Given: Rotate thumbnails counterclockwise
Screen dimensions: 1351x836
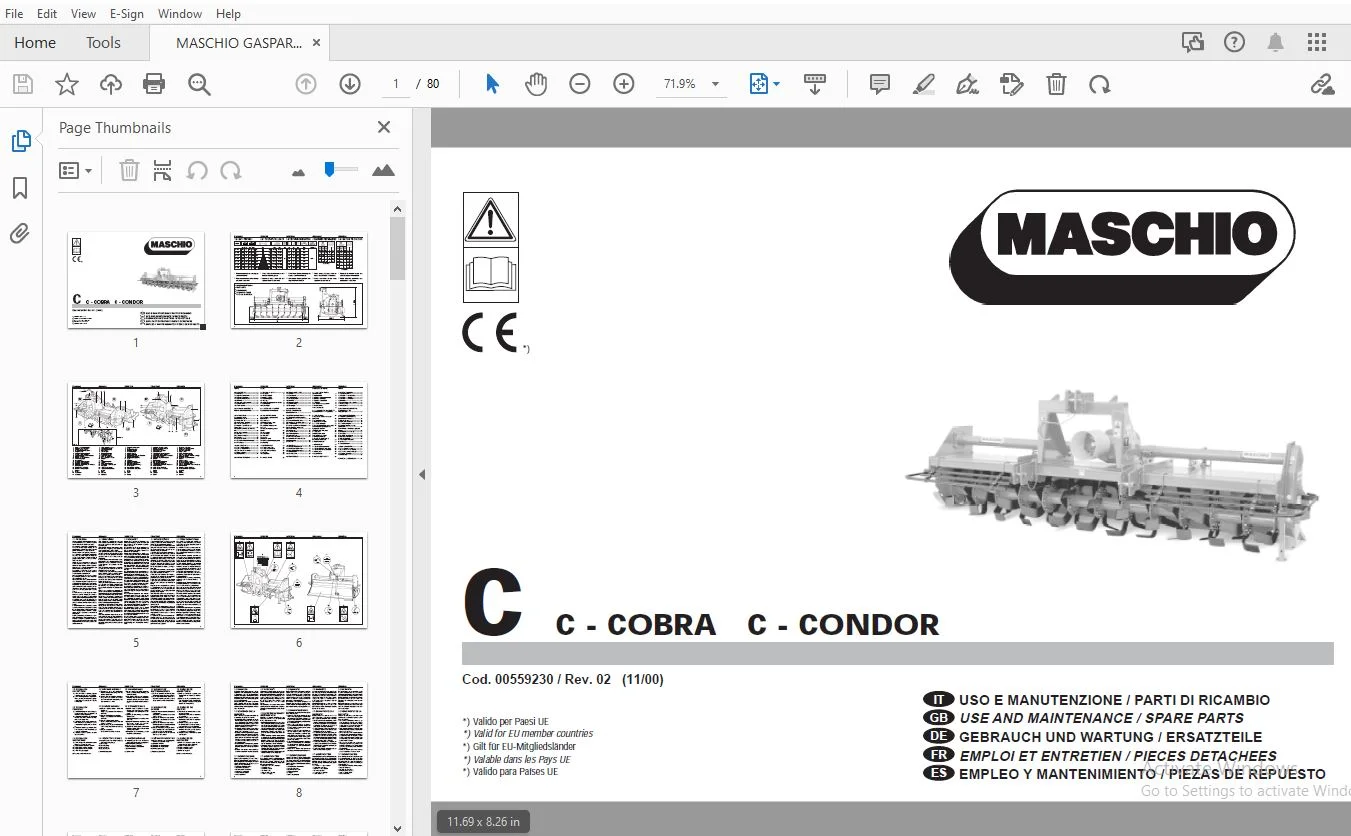Looking at the screenshot, I should coord(197,171).
